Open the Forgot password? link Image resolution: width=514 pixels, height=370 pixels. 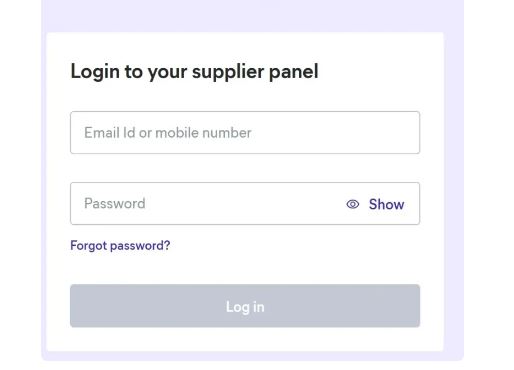(120, 246)
